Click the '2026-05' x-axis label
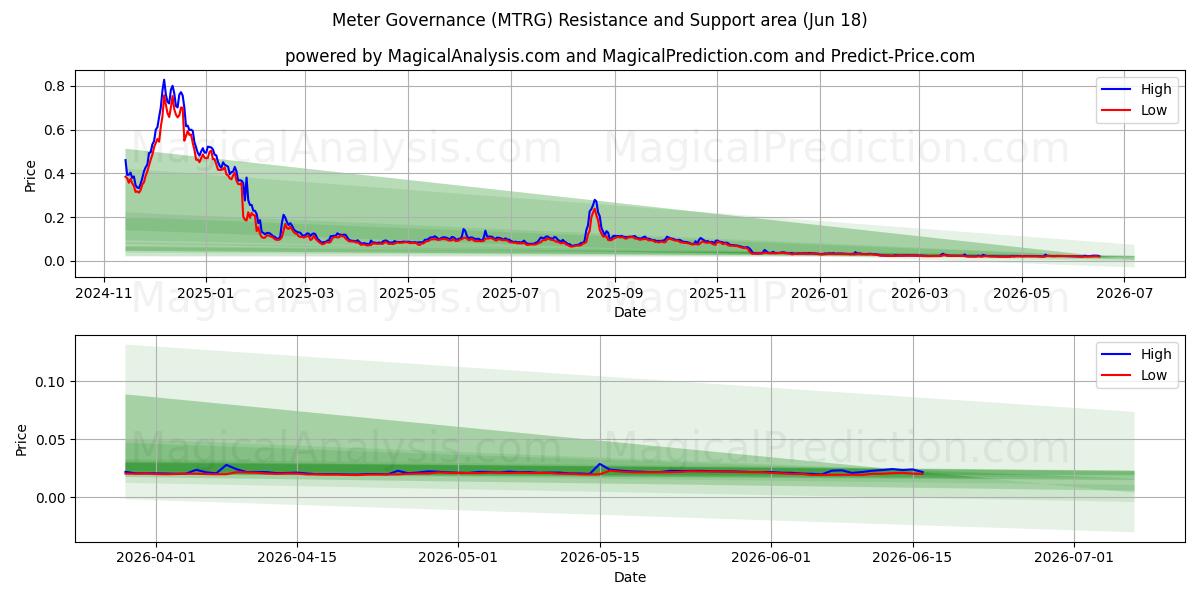The height and width of the screenshot is (600, 1200). [x=1021, y=293]
